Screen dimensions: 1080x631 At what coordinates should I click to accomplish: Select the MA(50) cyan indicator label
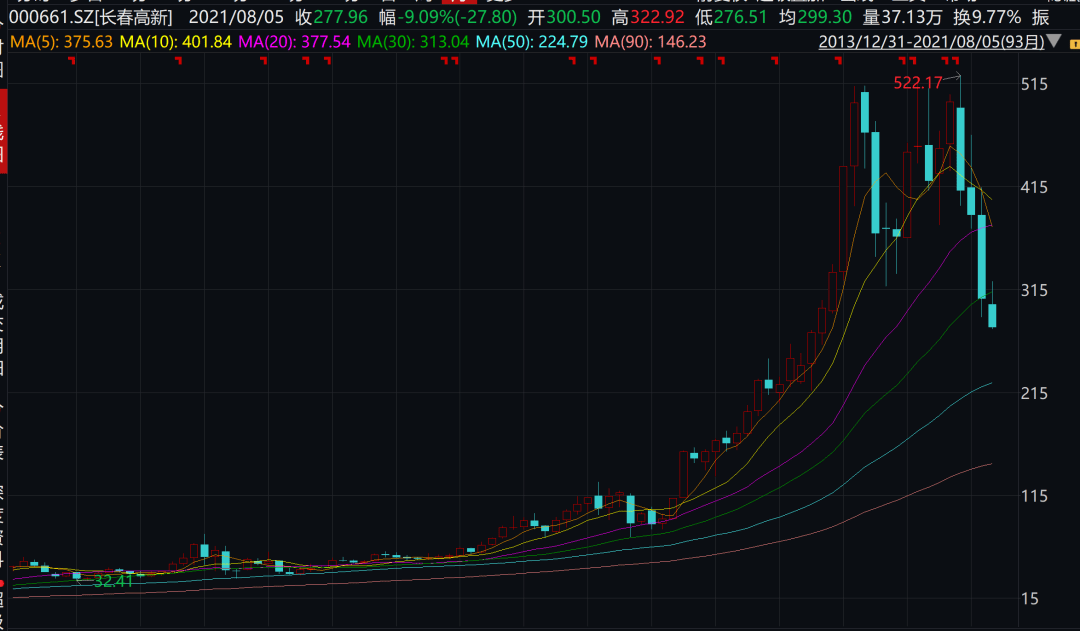coord(532,42)
